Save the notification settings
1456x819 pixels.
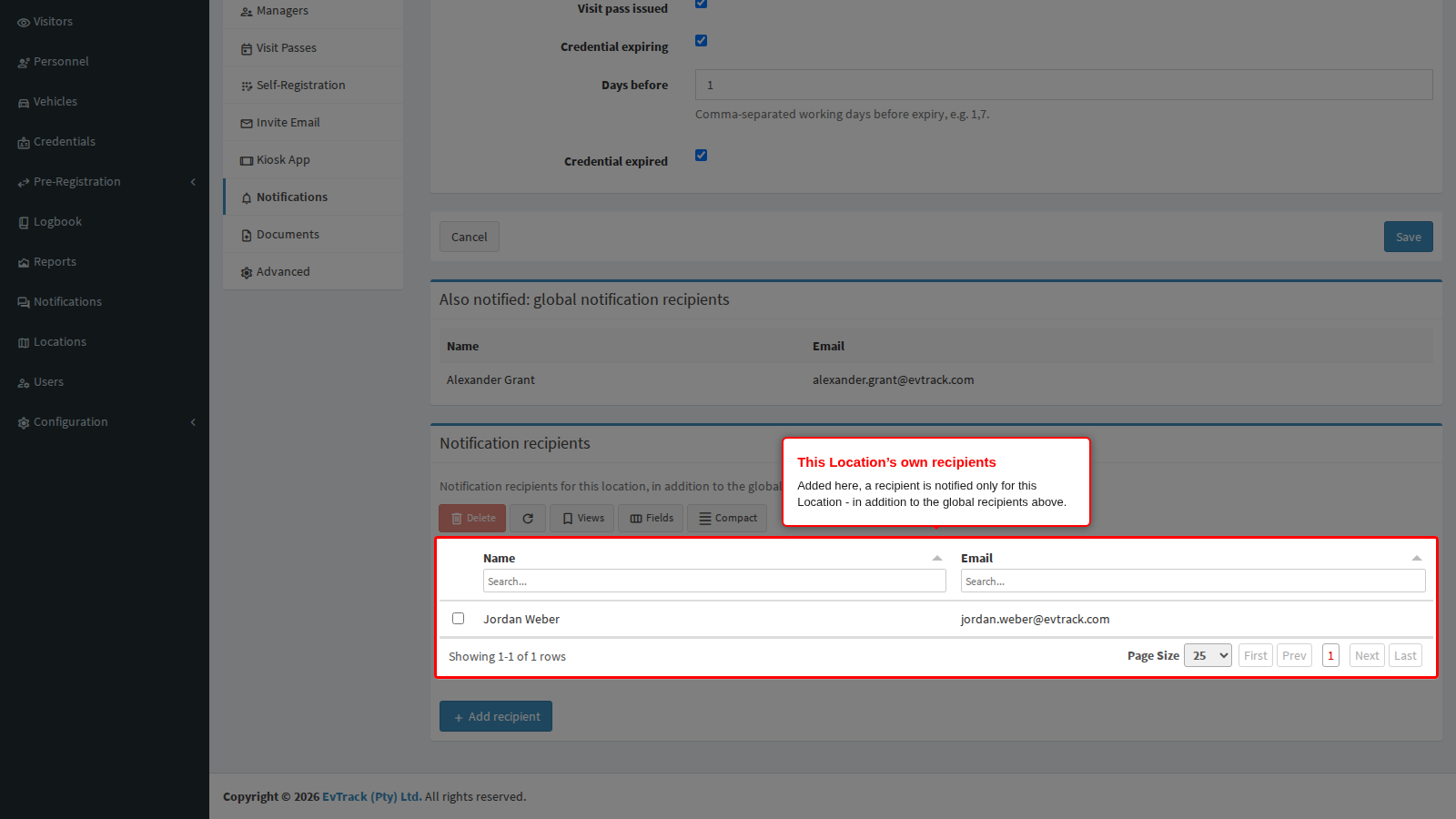pyautogui.click(x=1409, y=237)
